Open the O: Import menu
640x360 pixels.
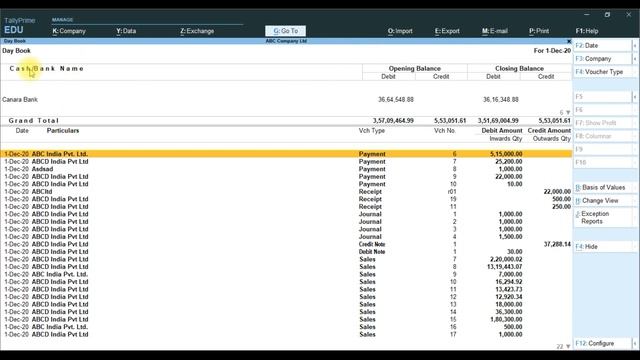coord(400,31)
